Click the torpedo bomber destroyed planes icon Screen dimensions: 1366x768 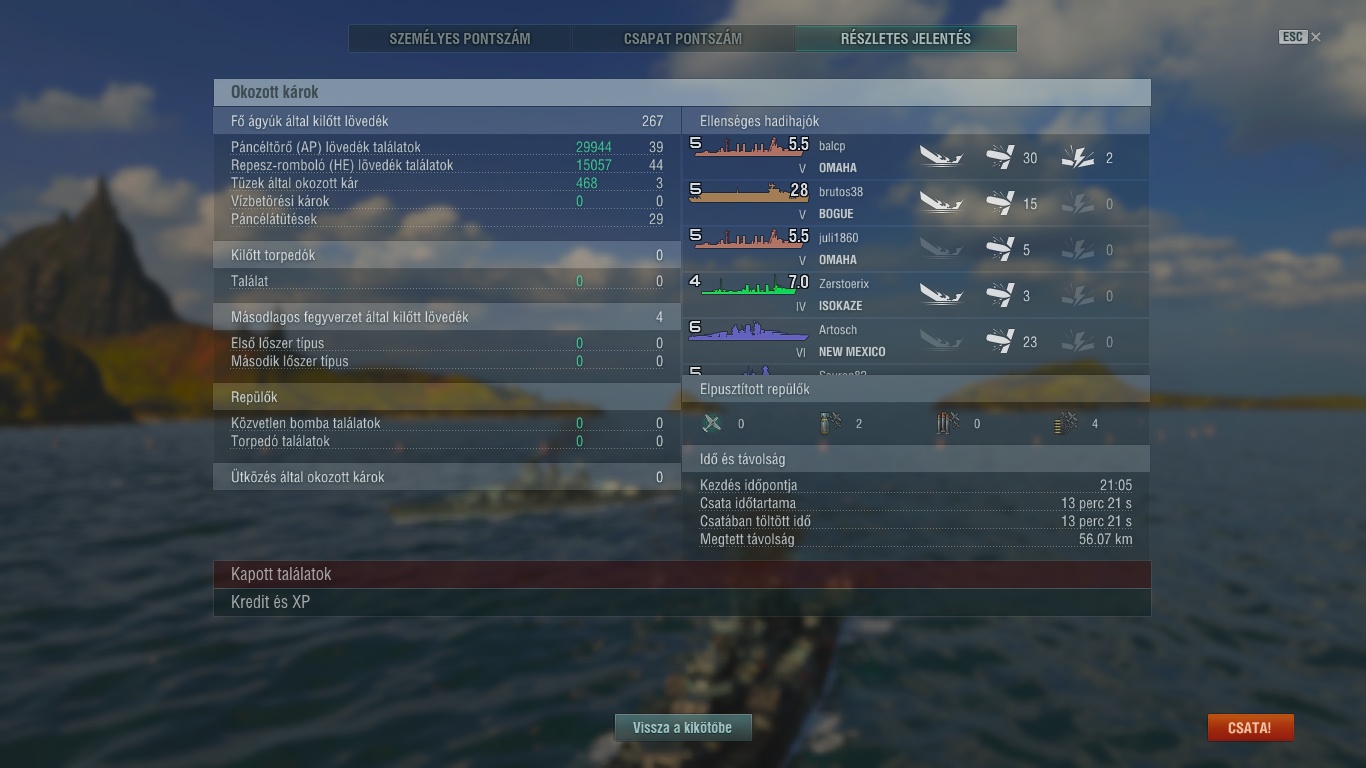click(x=948, y=423)
